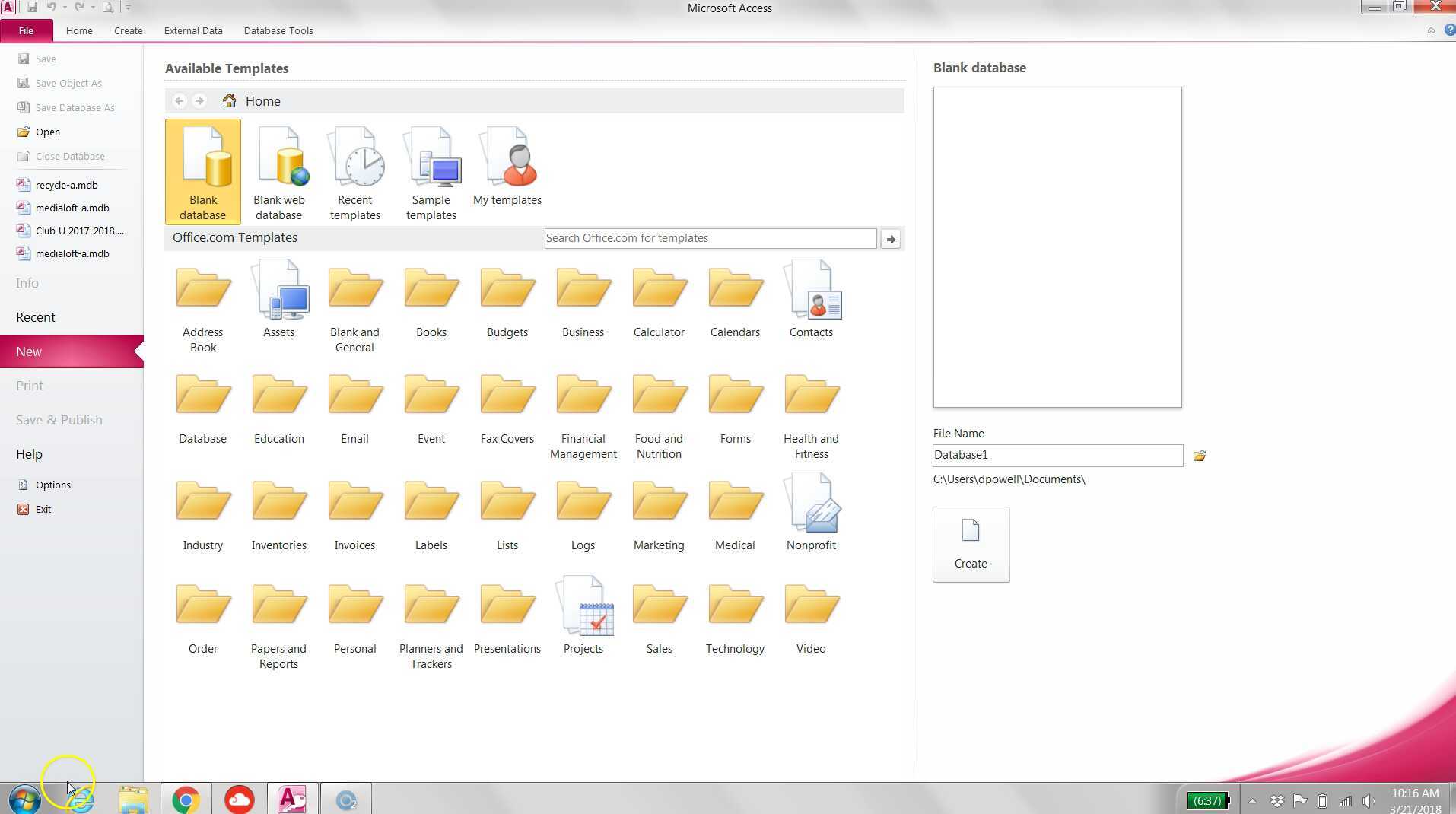Open the Nonprofit template category
Image resolution: width=1456 pixels, height=814 pixels.
(811, 513)
